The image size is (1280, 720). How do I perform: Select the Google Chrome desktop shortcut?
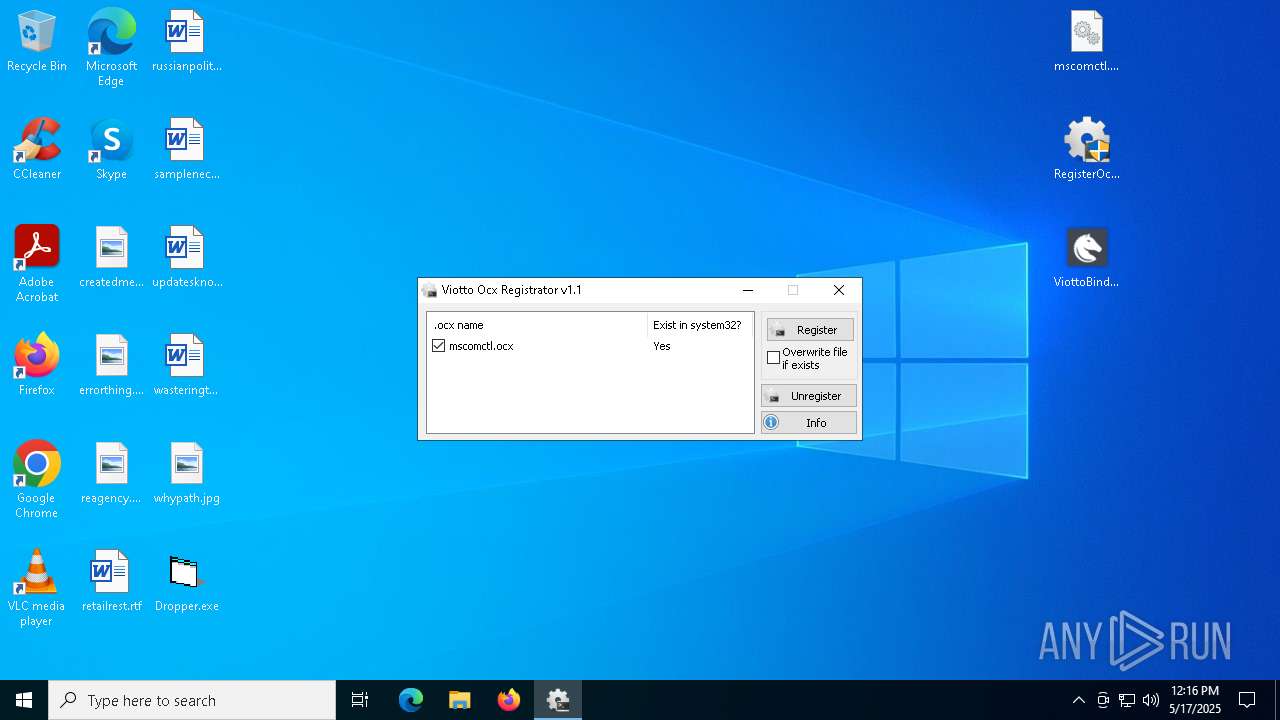point(37,480)
